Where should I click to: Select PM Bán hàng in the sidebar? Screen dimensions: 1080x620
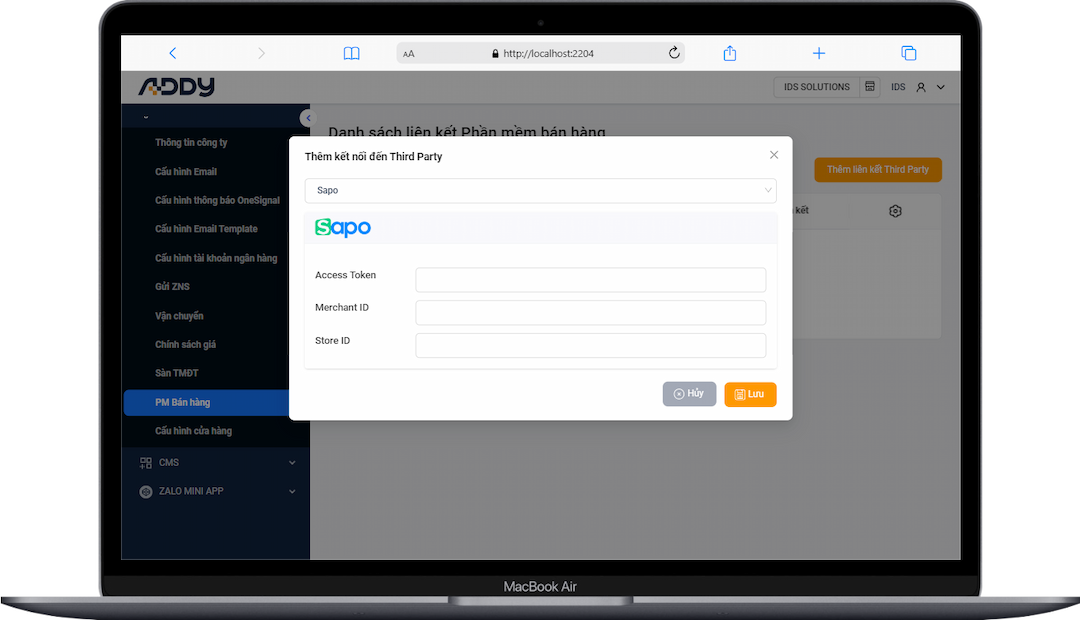(182, 402)
